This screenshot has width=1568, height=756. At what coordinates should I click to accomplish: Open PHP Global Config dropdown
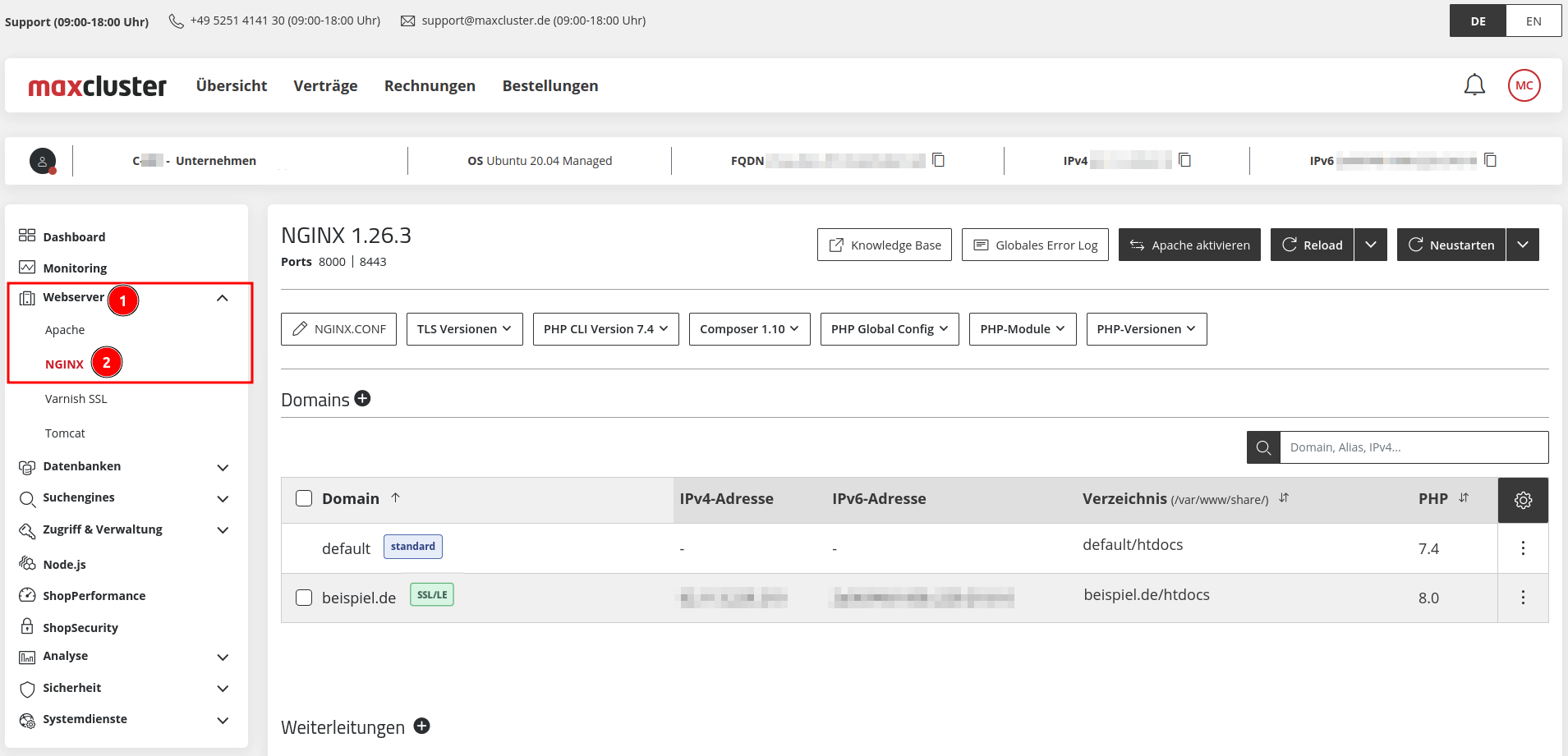(x=890, y=329)
